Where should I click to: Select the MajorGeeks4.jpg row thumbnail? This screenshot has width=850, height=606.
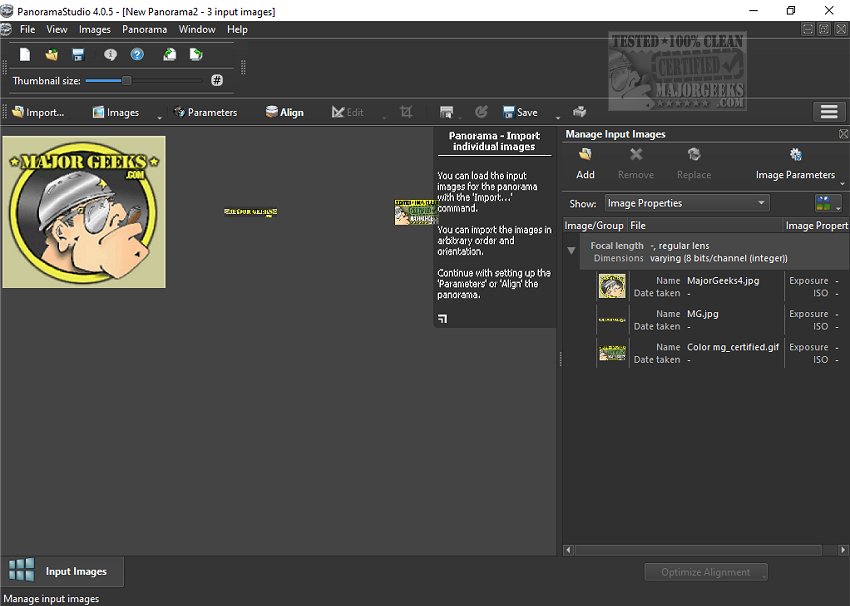[612, 286]
